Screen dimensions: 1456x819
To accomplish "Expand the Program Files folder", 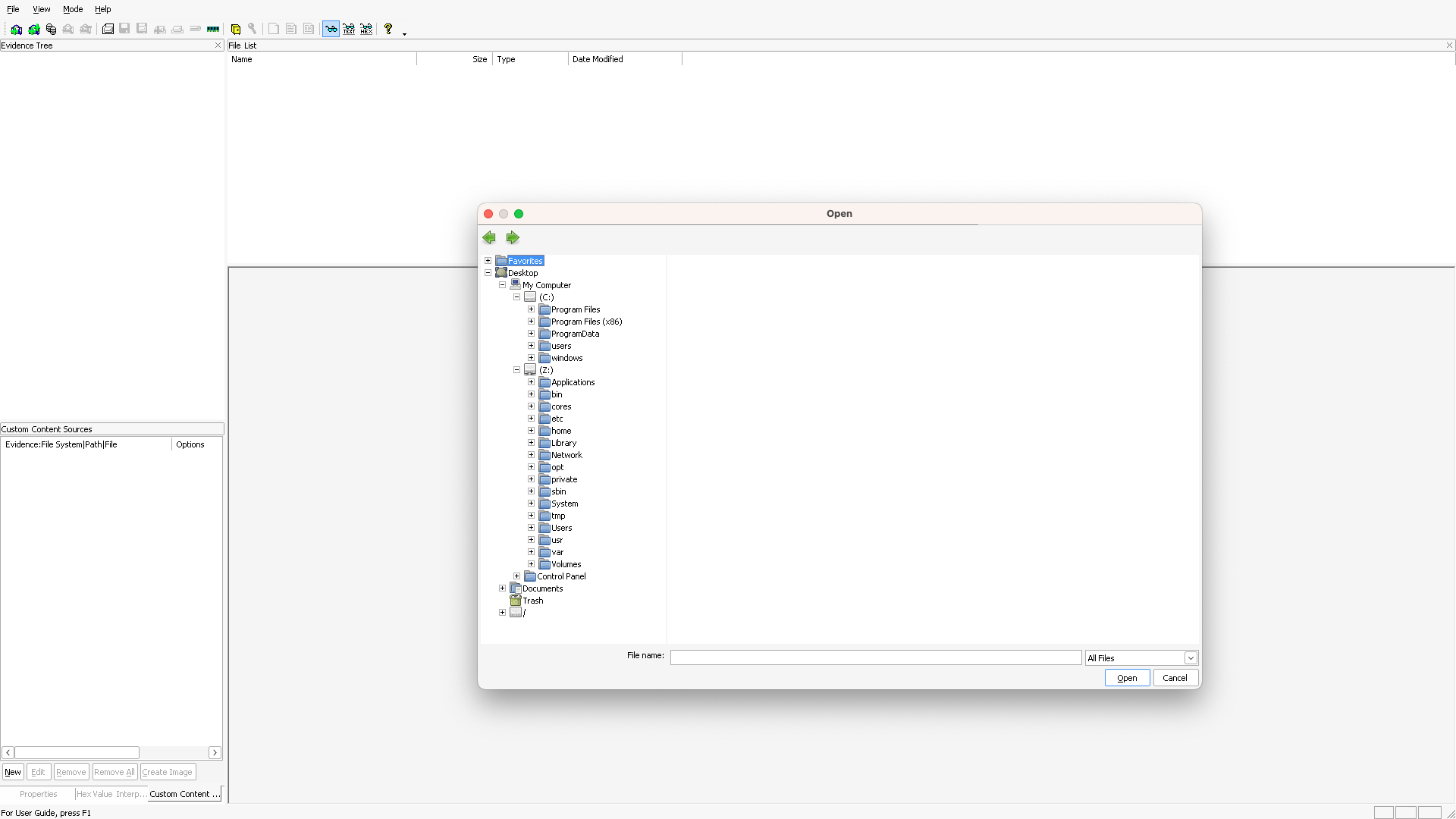I will [531, 309].
